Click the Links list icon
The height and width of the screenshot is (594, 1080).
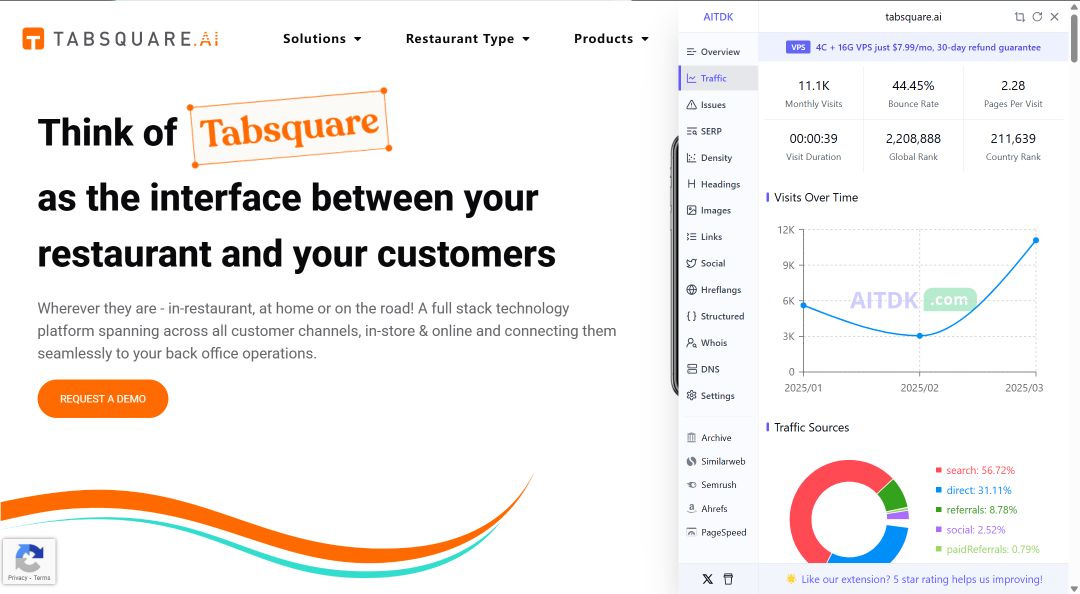[x=692, y=236]
